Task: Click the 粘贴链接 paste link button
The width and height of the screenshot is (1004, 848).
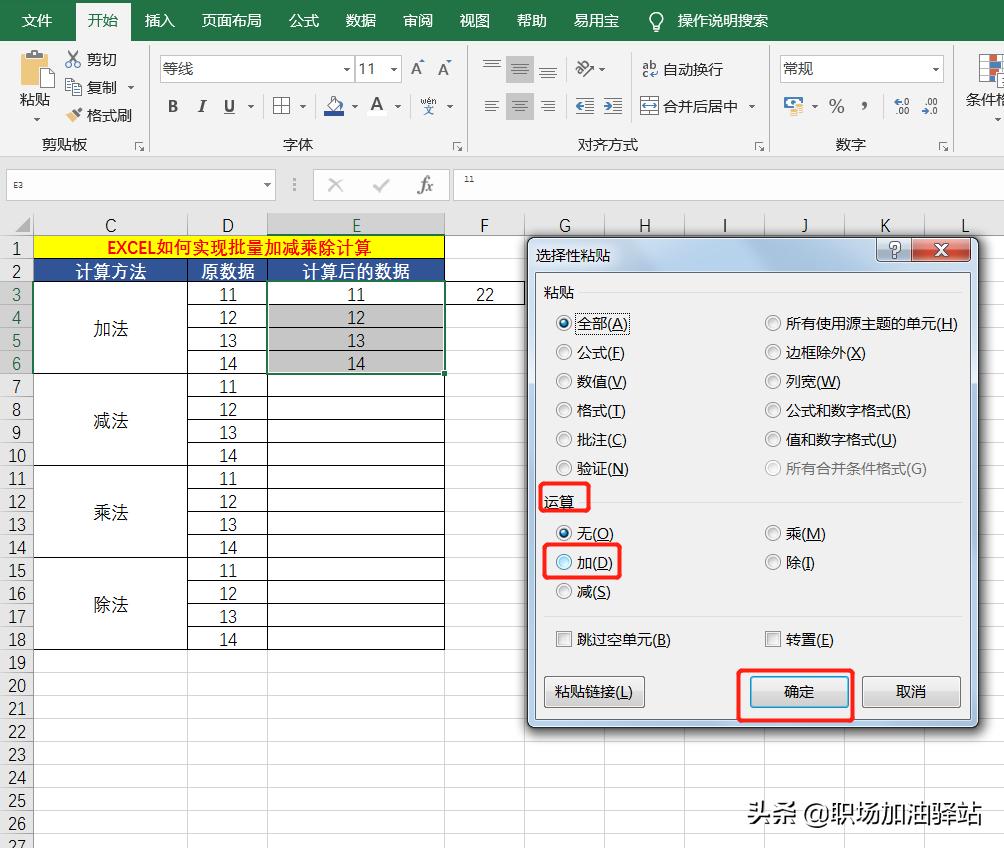Action: (594, 692)
